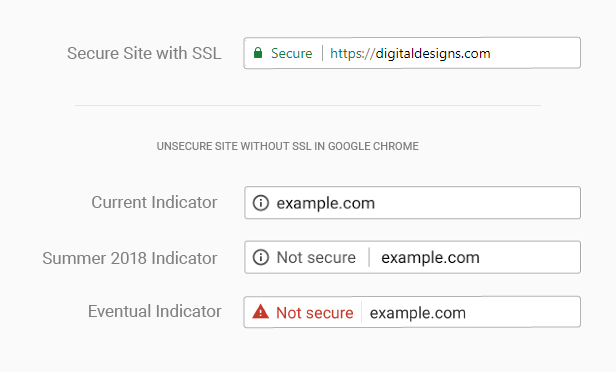The image size is (616, 372).
Task: Click empty area of Summer 2018 address bar
Action: (530, 257)
